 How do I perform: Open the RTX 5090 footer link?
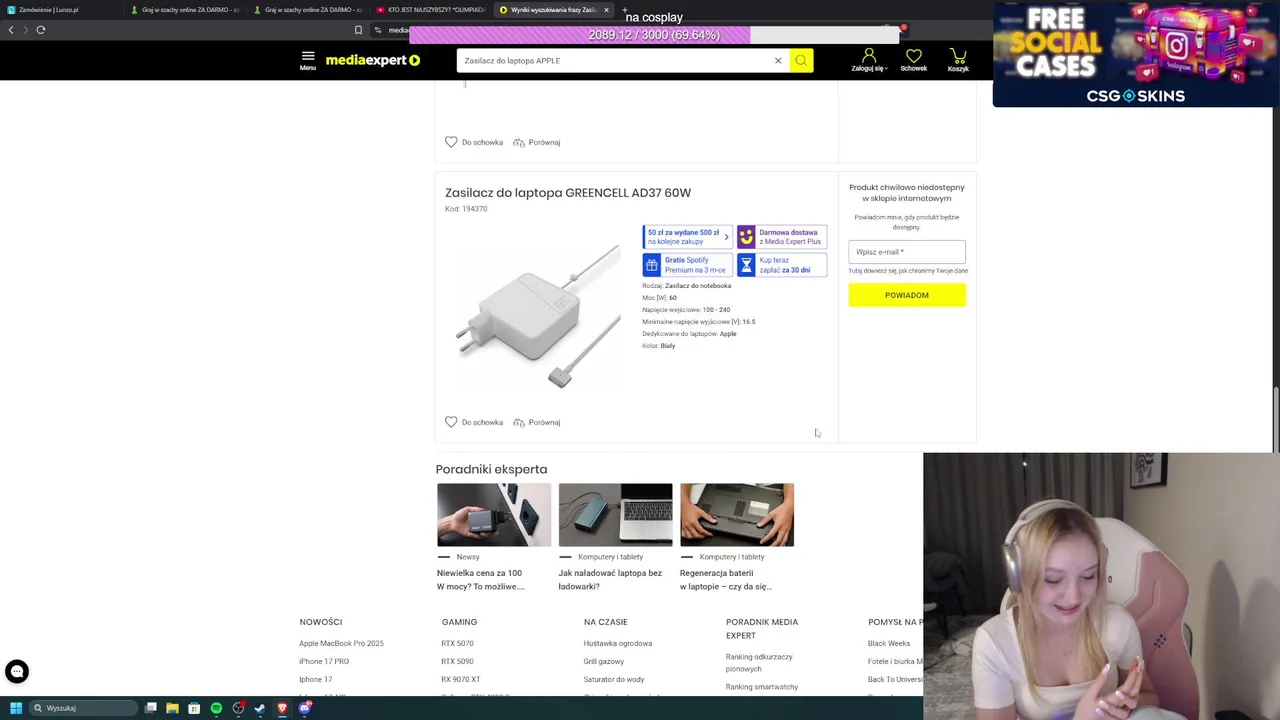click(x=457, y=661)
